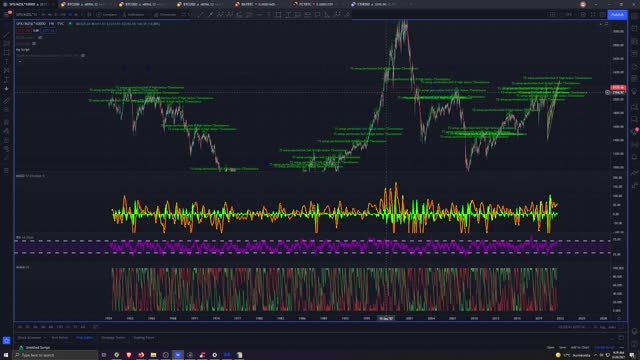Toggle fullscreen mode icon in top toolbar

[x=593, y=15]
